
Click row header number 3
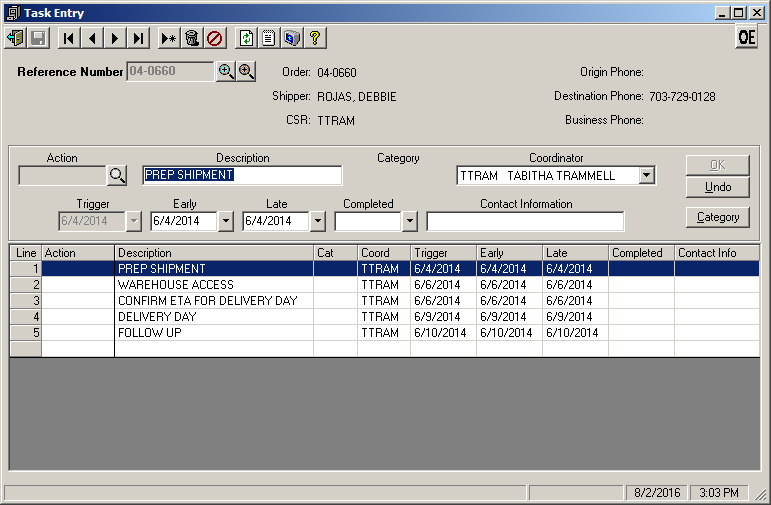click(x=26, y=300)
